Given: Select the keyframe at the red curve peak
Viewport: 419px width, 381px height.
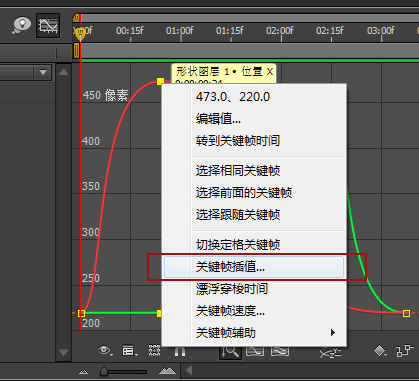Looking at the screenshot, I should (x=160, y=81).
